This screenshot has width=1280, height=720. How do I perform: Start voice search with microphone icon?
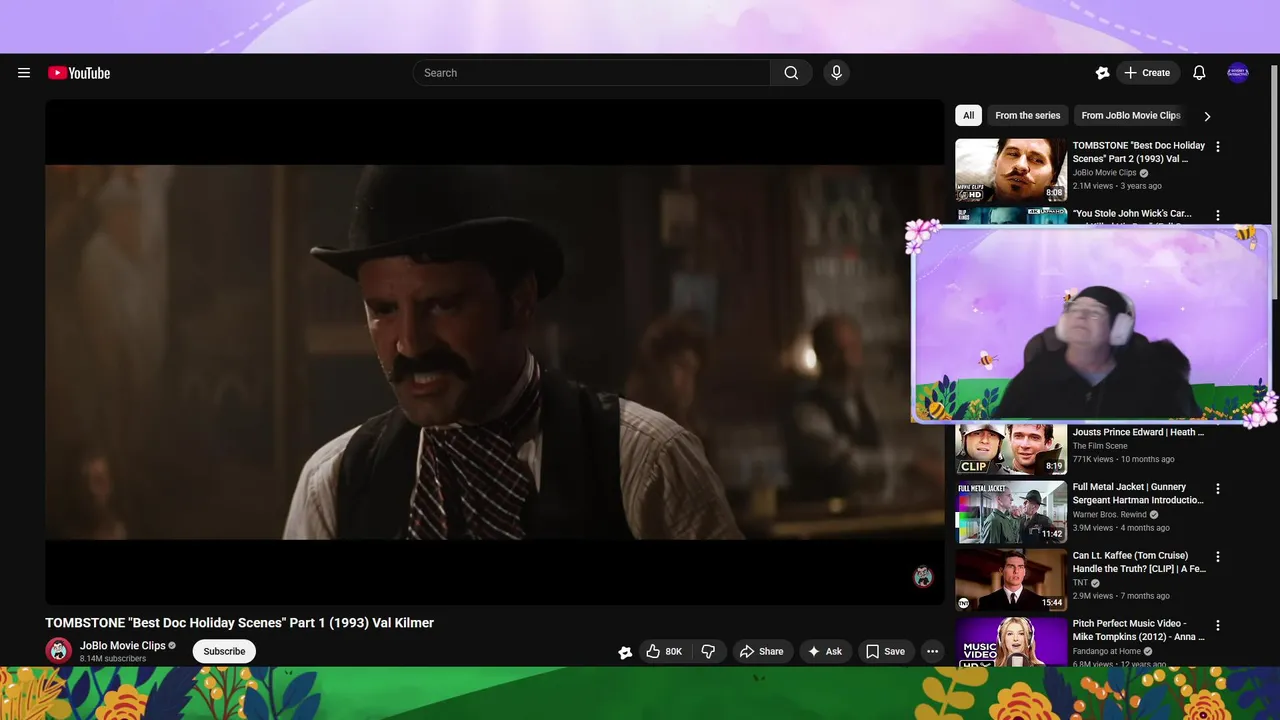[x=837, y=73]
